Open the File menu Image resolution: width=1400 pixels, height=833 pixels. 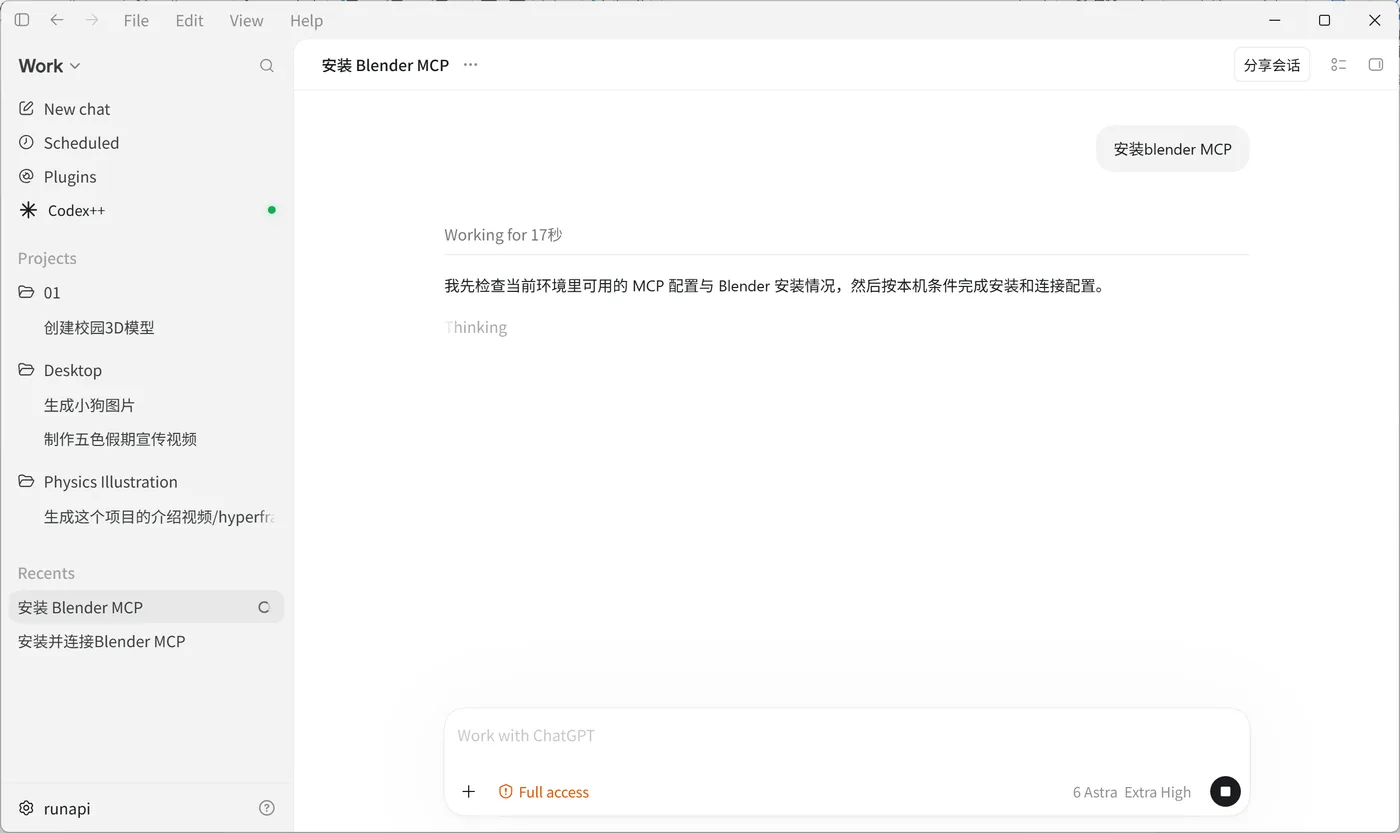pyautogui.click(x=136, y=20)
